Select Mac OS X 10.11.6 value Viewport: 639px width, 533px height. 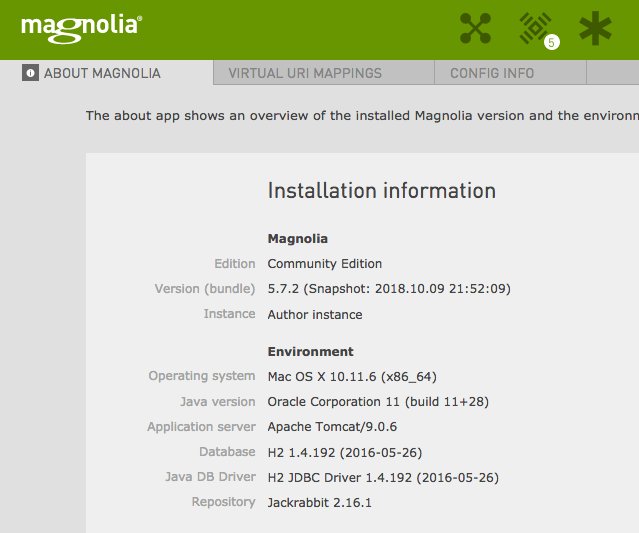(x=352, y=377)
